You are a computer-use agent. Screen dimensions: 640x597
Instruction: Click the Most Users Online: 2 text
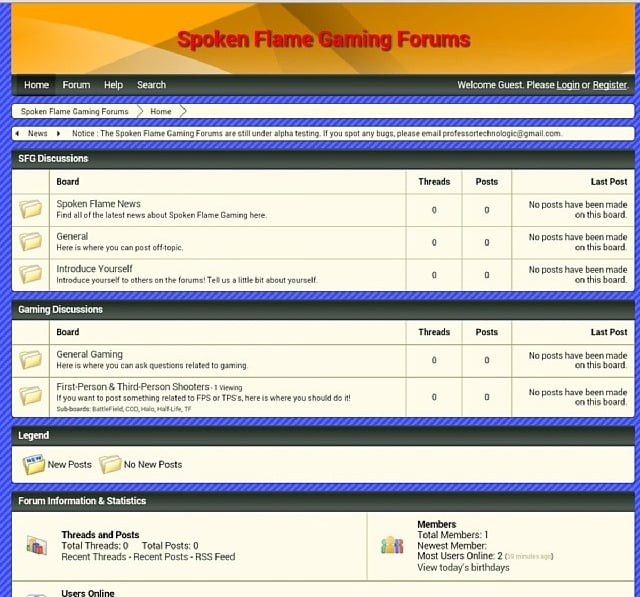(x=460, y=556)
